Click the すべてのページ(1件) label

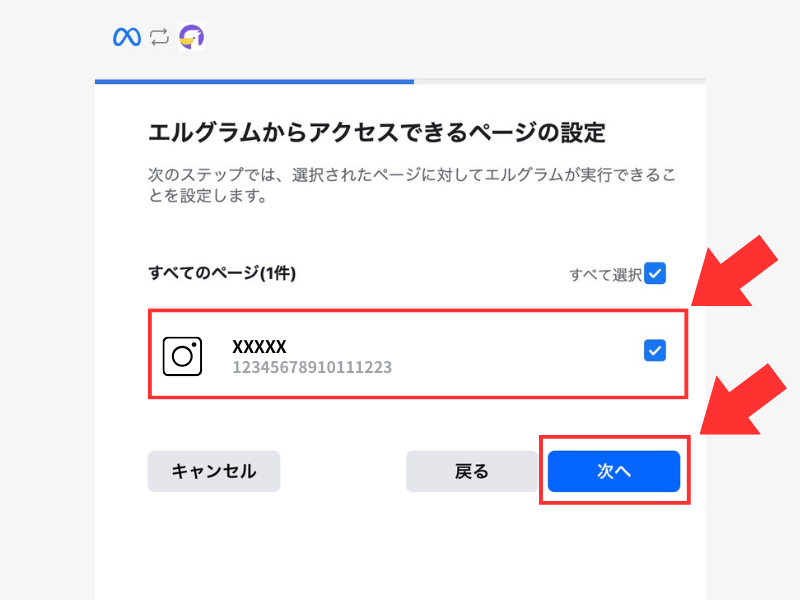(221, 272)
